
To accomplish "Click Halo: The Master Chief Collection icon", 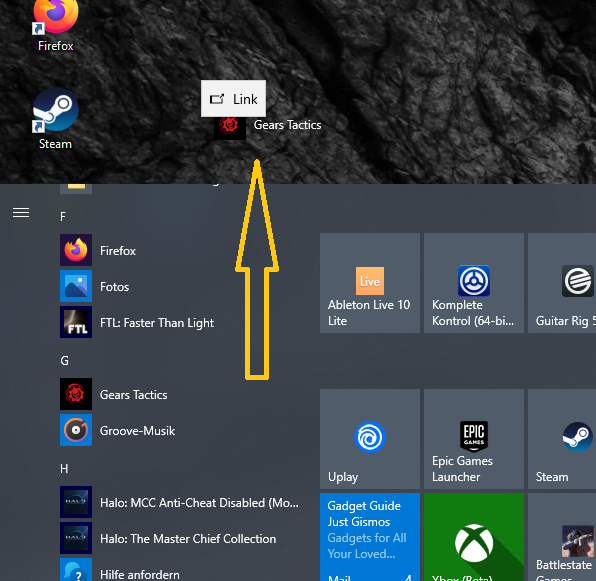I will pyautogui.click(x=76, y=538).
